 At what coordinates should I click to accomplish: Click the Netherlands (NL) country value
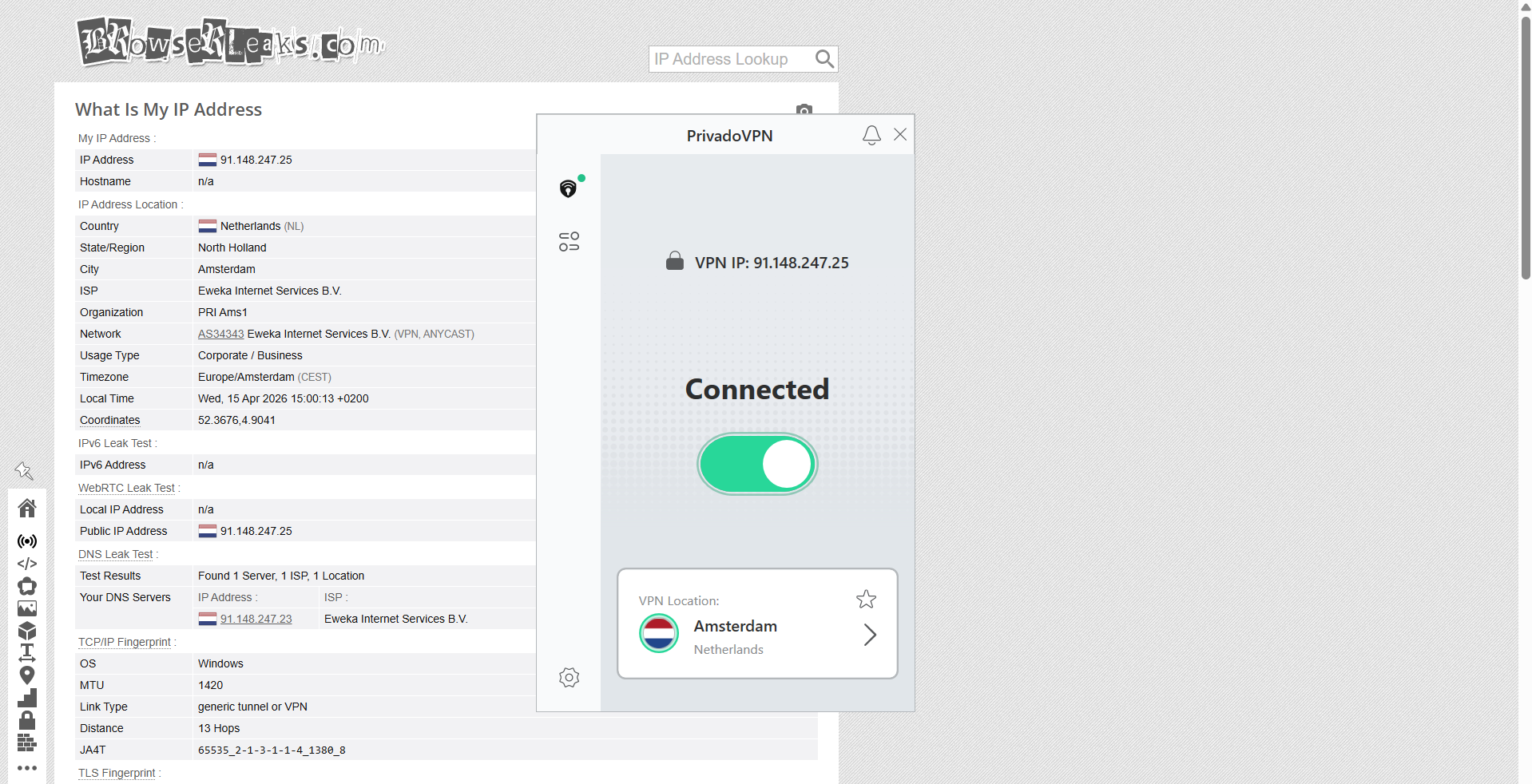(x=262, y=226)
